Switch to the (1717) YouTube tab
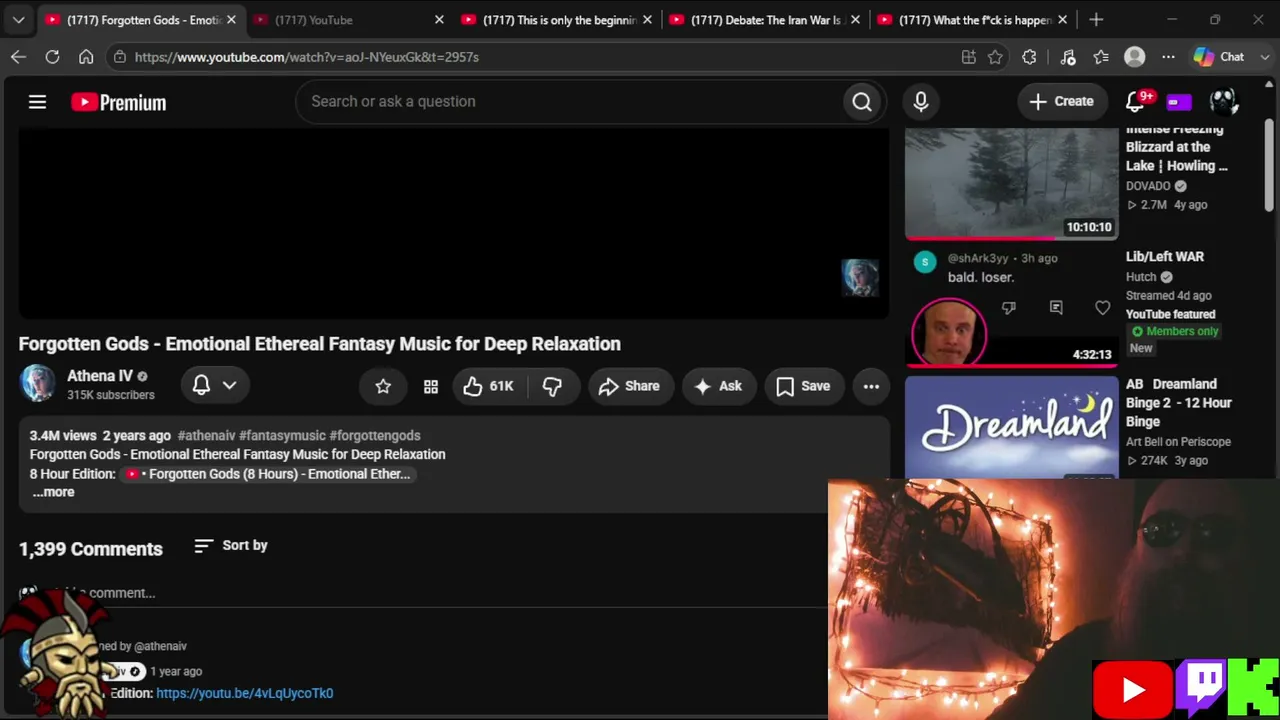1280x720 pixels. [x=348, y=20]
